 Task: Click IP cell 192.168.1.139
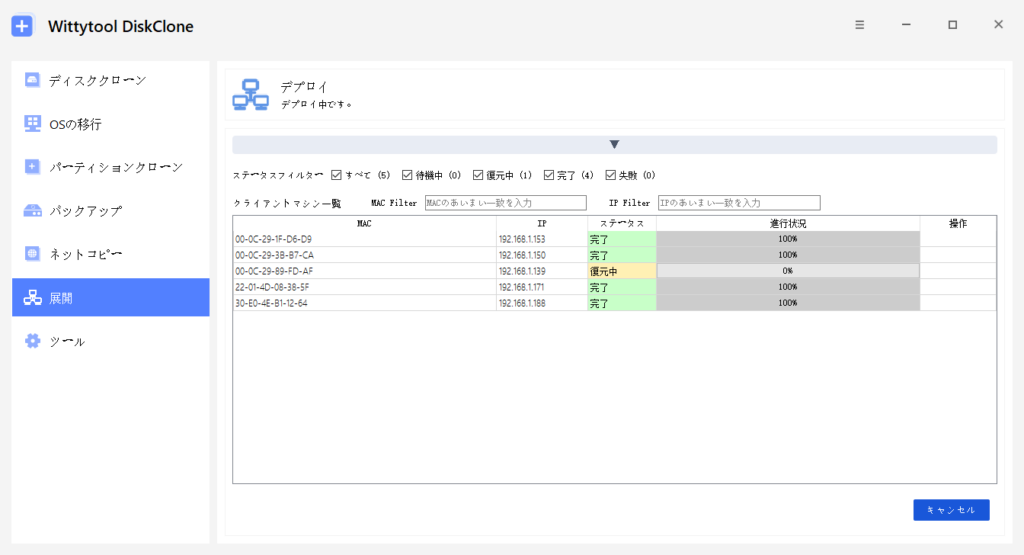coord(542,271)
